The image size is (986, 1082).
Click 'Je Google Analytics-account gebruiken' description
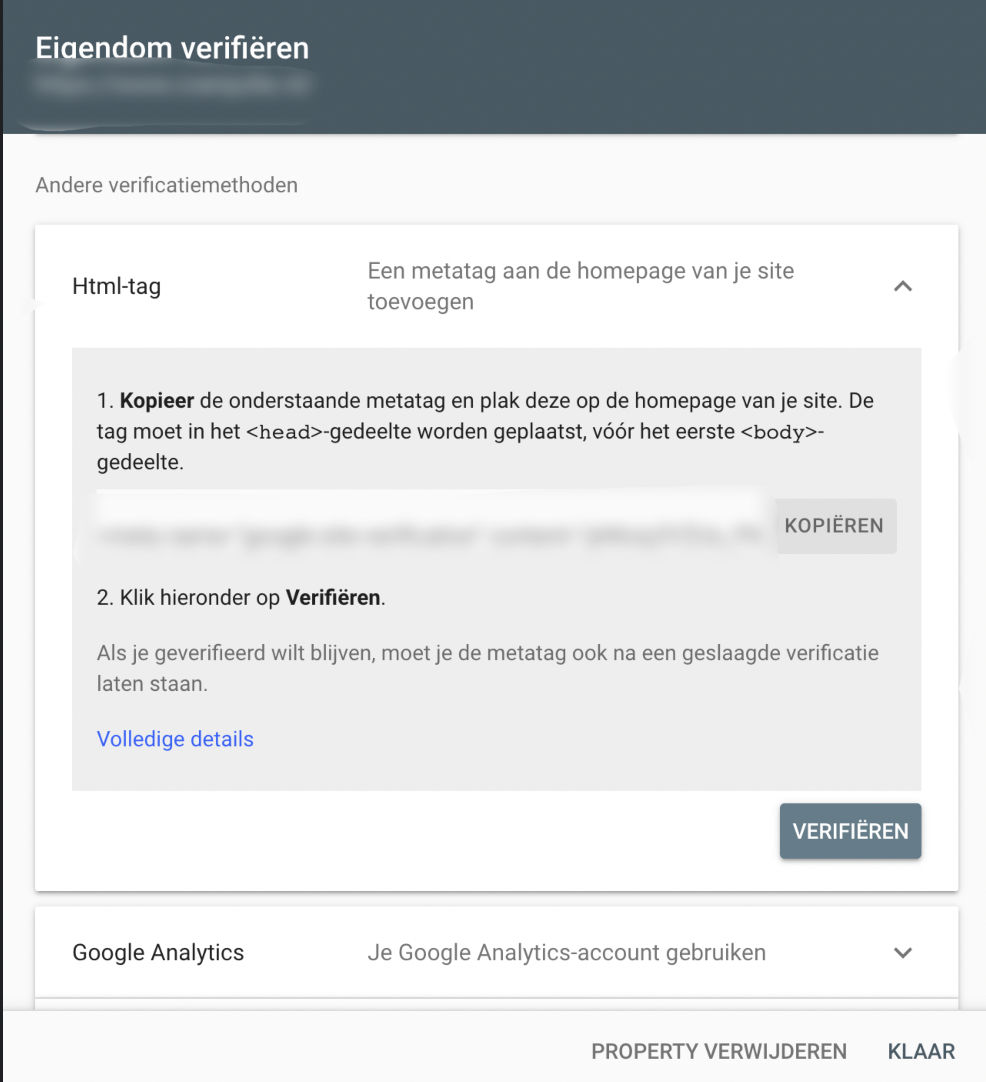[566, 952]
